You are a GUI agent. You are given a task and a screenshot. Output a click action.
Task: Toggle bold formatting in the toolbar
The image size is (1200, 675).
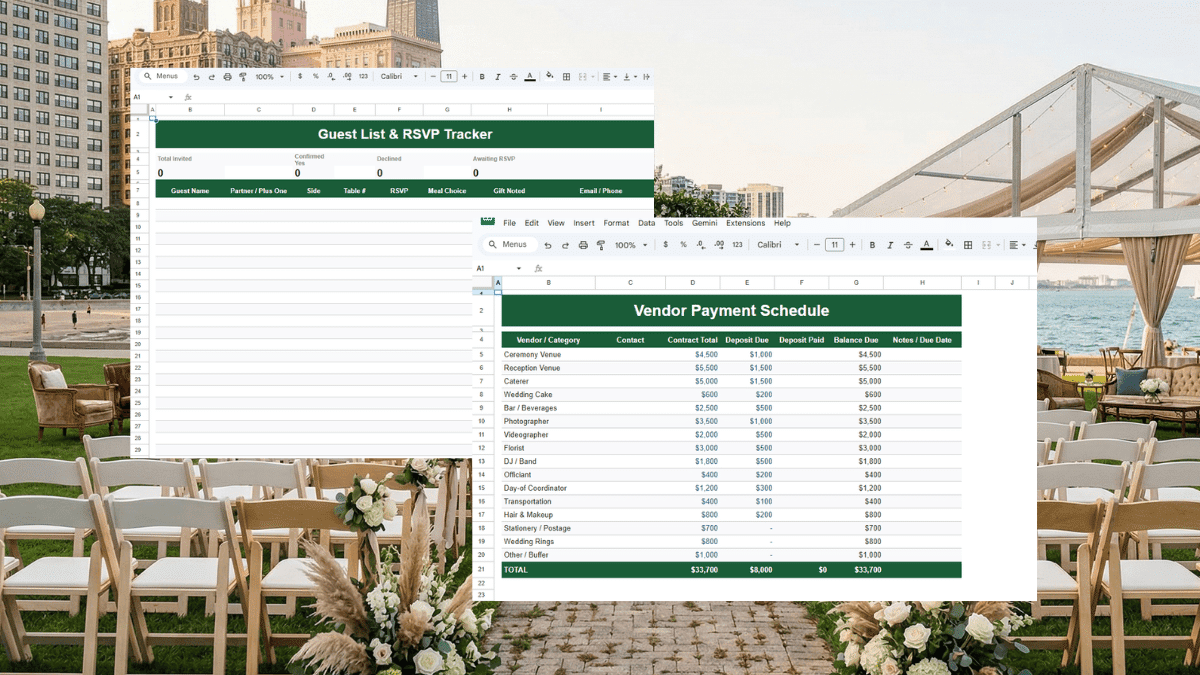[x=872, y=244]
